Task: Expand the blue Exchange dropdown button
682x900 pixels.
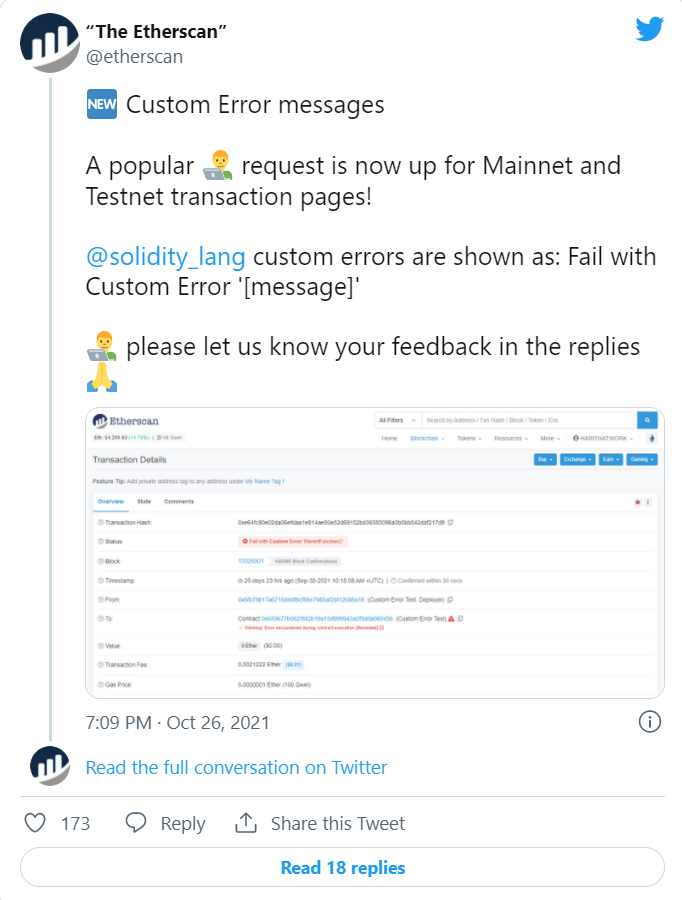Action: tap(578, 459)
